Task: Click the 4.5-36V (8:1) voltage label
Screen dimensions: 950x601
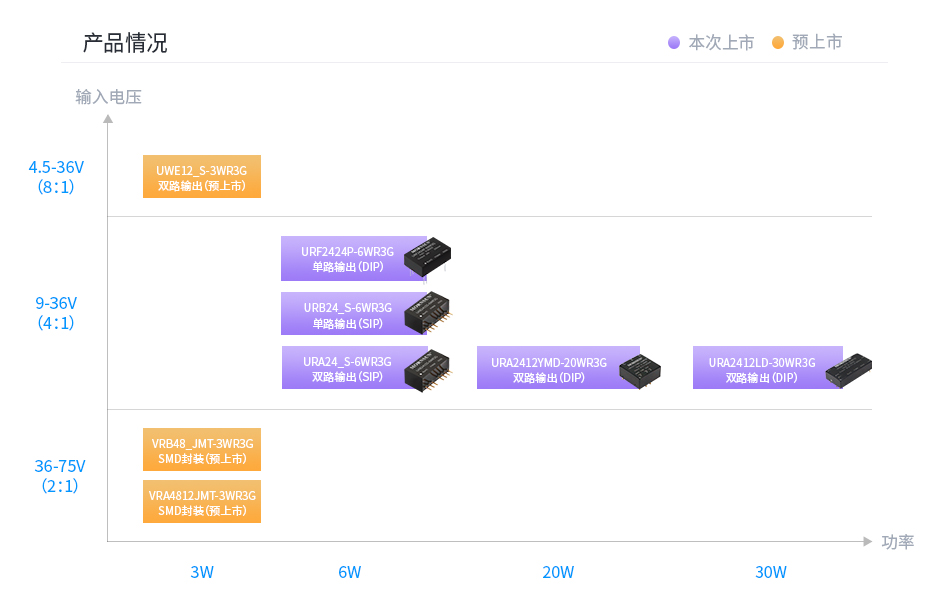Action: (x=56, y=176)
